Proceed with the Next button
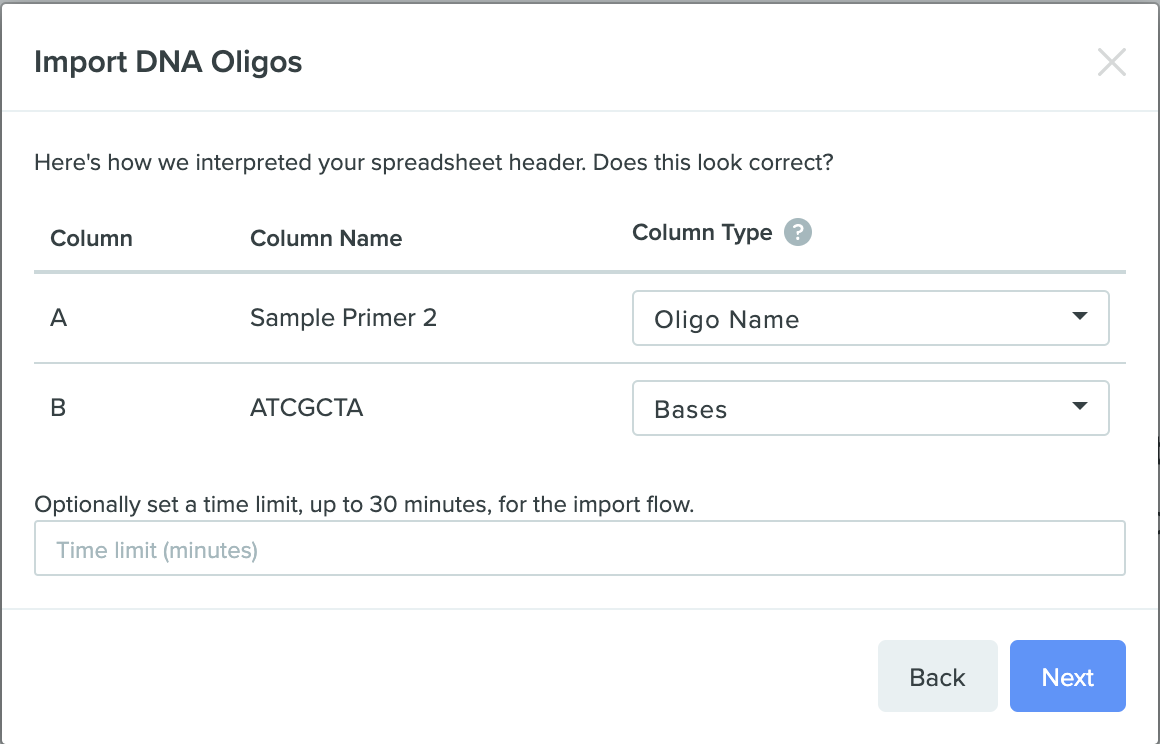1160x744 pixels. [1068, 676]
